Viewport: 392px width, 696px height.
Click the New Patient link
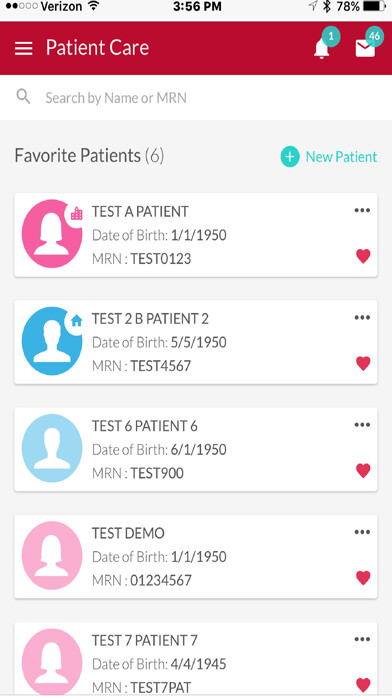(x=341, y=157)
